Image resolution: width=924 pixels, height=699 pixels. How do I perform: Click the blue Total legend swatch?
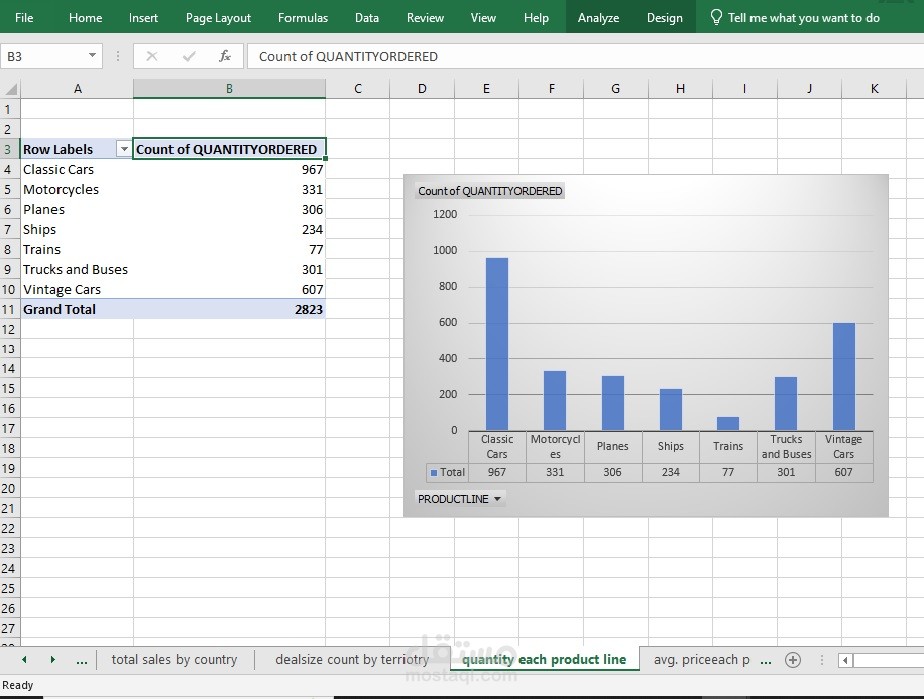click(434, 473)
